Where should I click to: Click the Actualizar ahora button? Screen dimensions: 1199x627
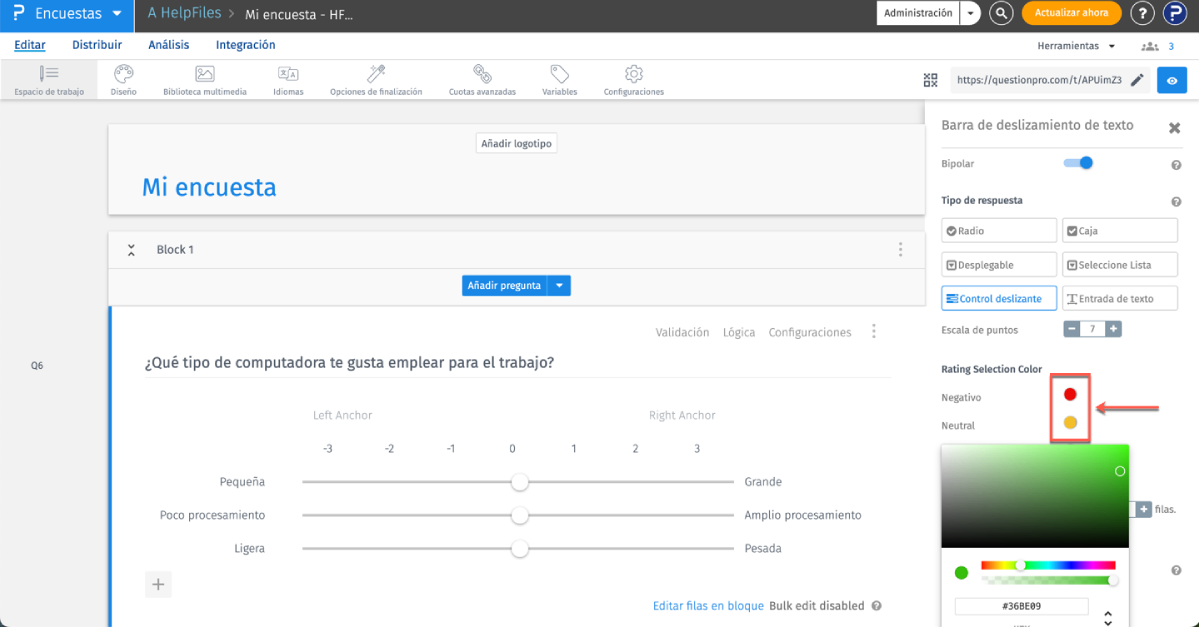pos(1071,14)
